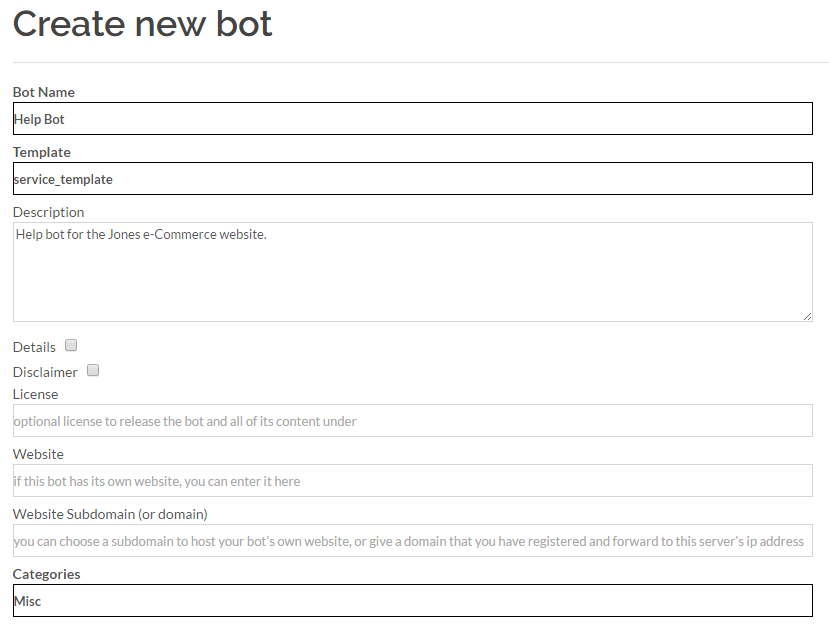Focus the Website Subdomain input field
Viewport: 829px width, 625px height.
(x=412, y=541)
